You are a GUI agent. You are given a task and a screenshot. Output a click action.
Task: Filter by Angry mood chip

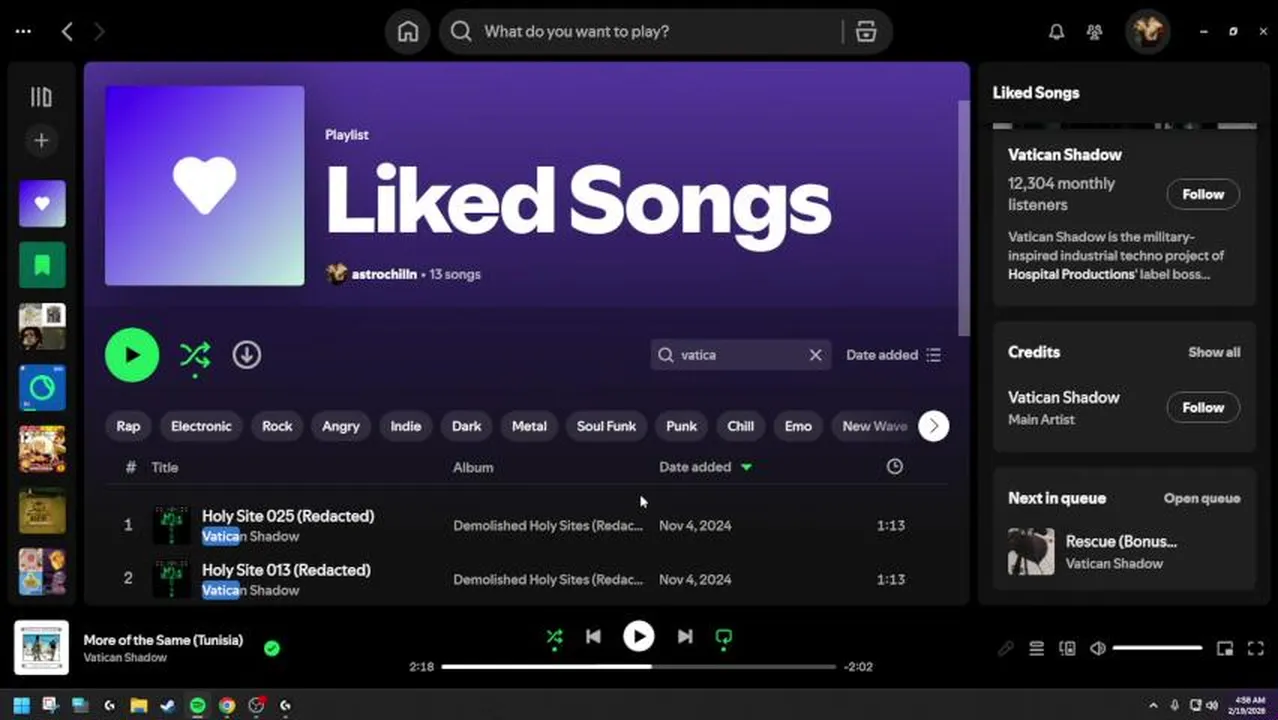(341, 426)
